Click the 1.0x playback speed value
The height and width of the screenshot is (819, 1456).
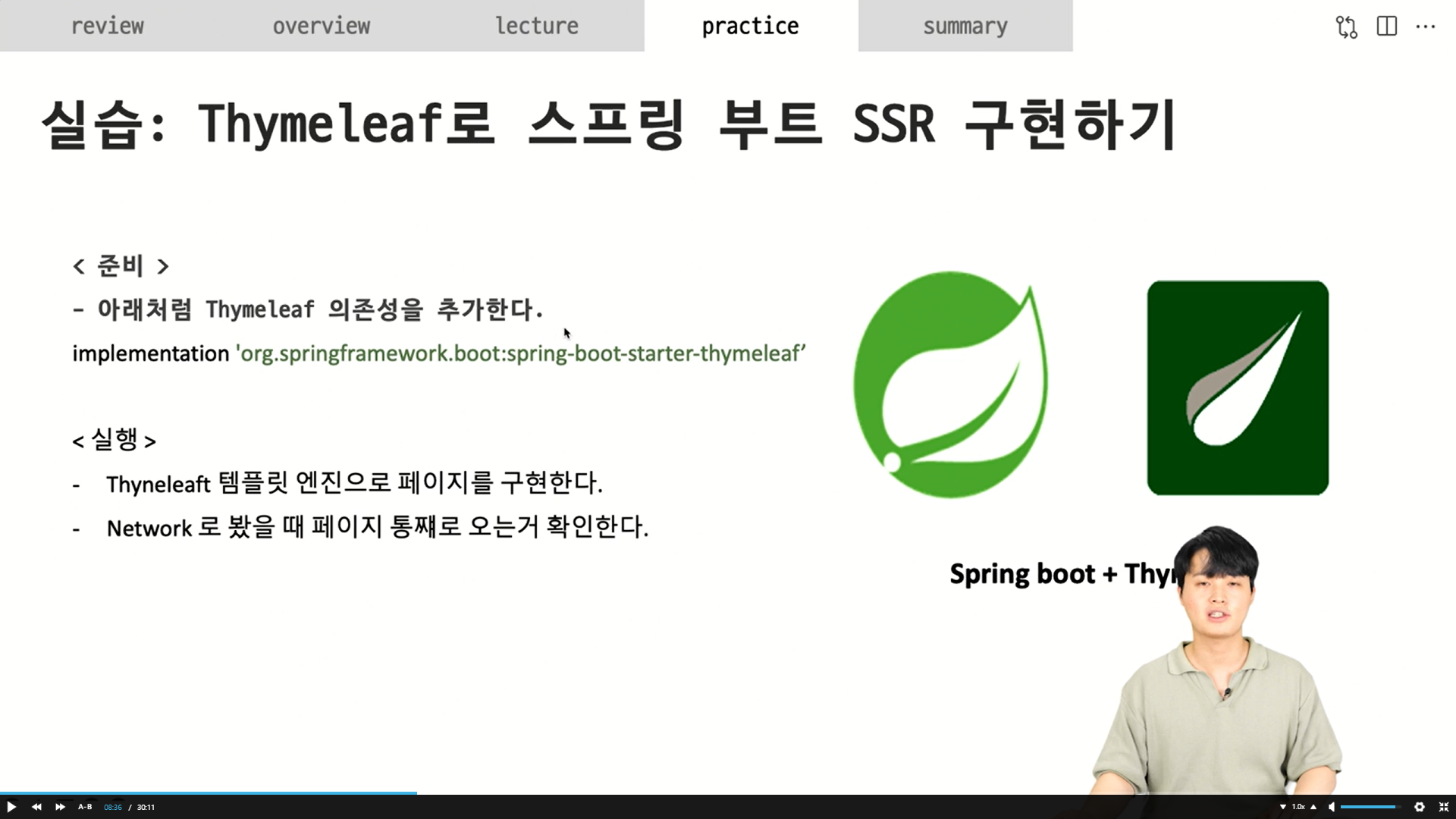1298,807
